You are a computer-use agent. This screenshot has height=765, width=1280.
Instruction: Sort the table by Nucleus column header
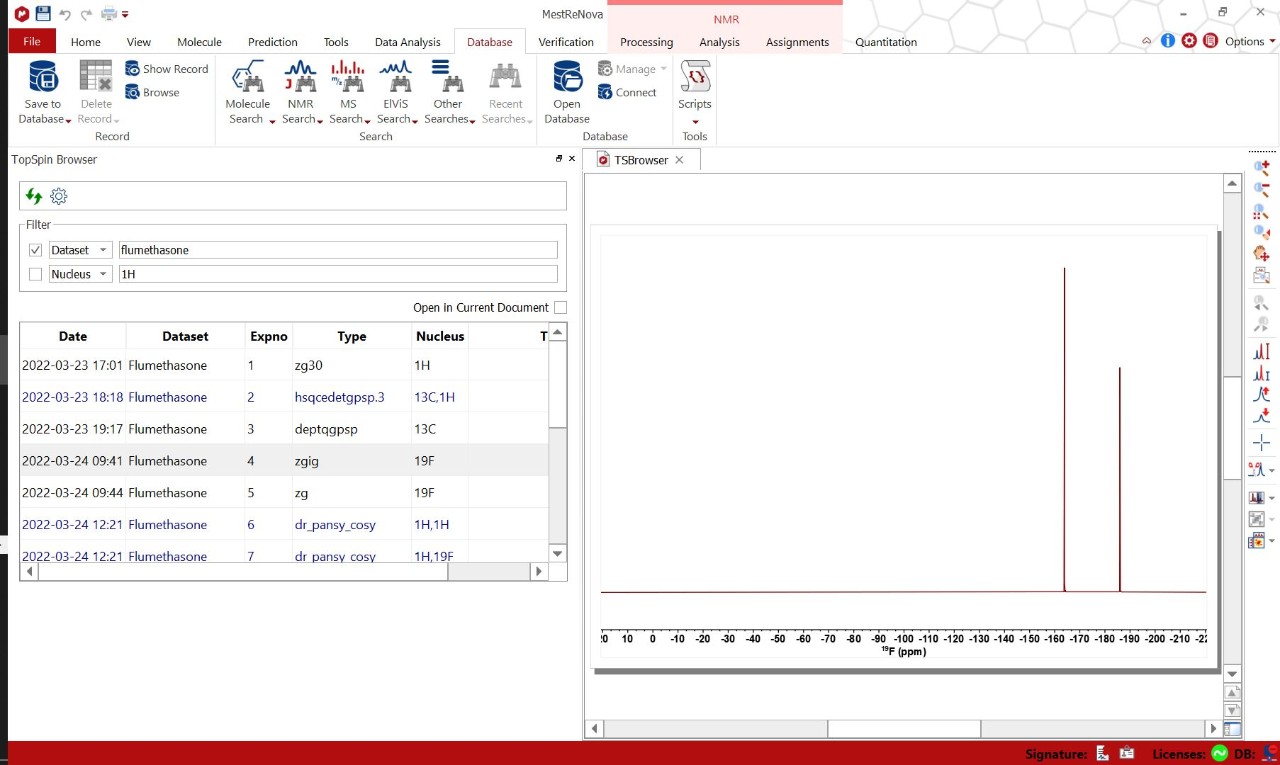(x=440, y=336)
